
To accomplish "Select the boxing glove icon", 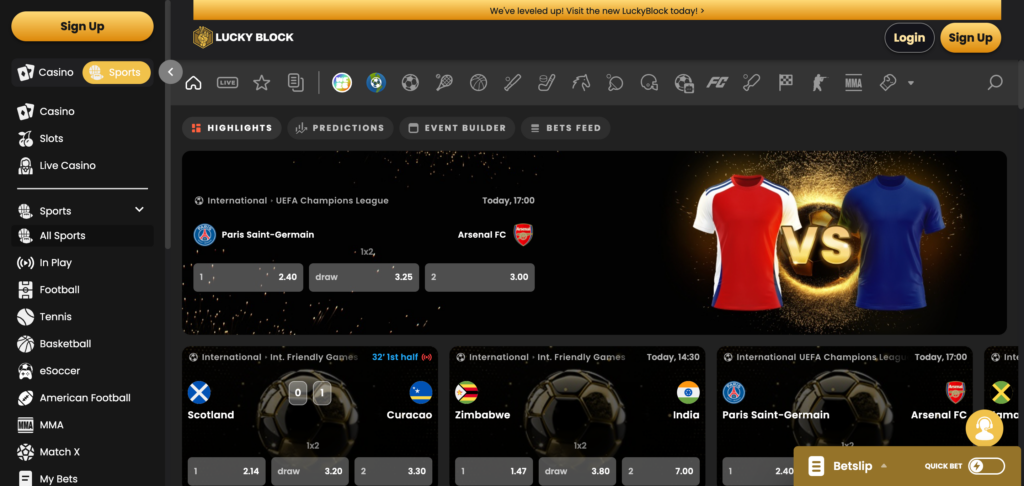I will (888, 83).
